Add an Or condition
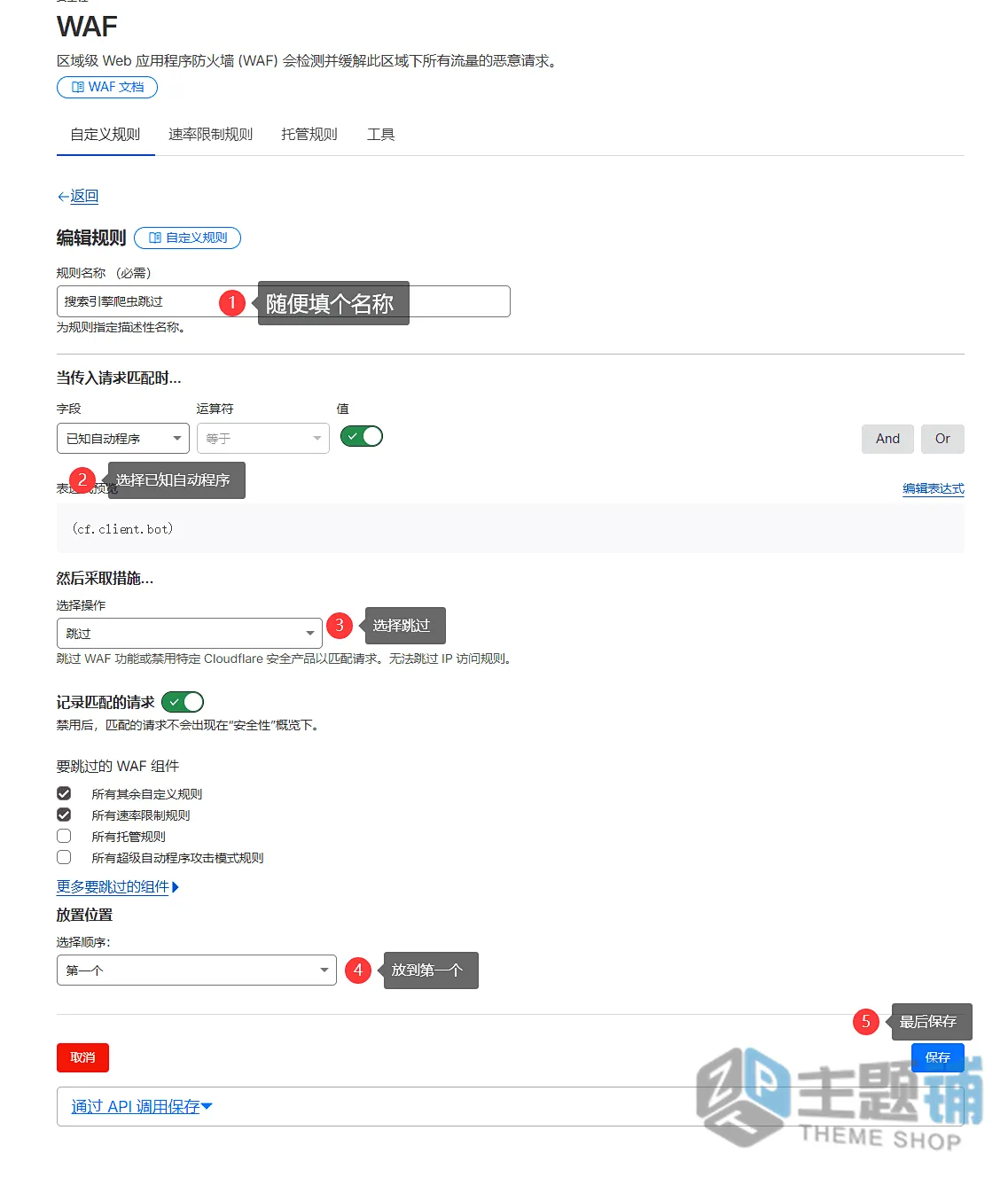 pyautogui.click(x=942, y=439)
